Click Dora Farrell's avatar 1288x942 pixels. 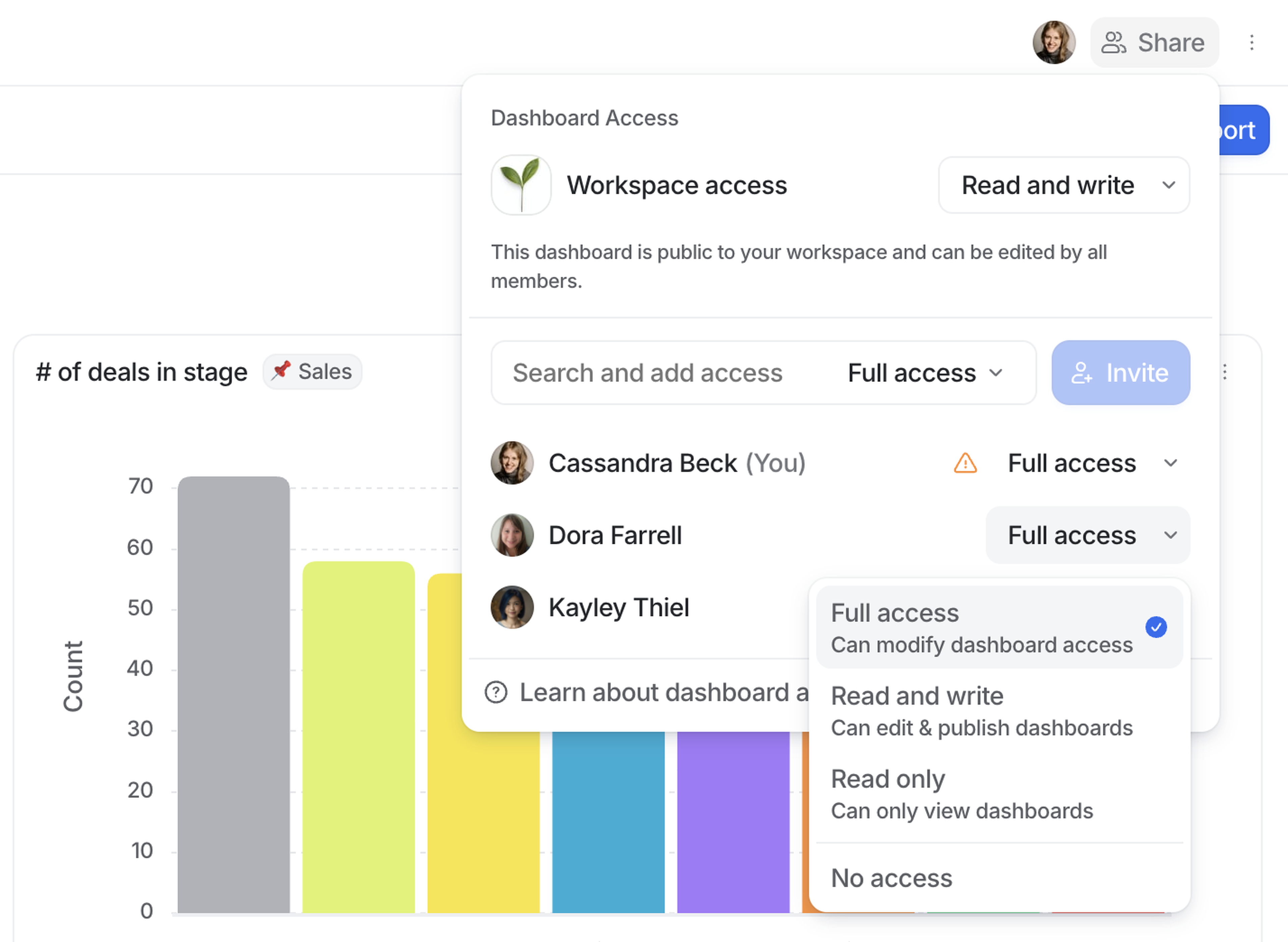(512, 535)
